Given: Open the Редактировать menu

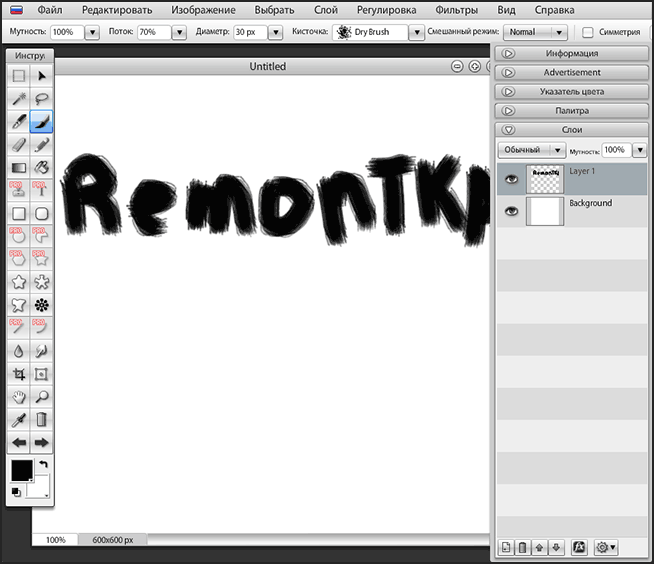Looking at the screenshot, I should click(117, 10).
